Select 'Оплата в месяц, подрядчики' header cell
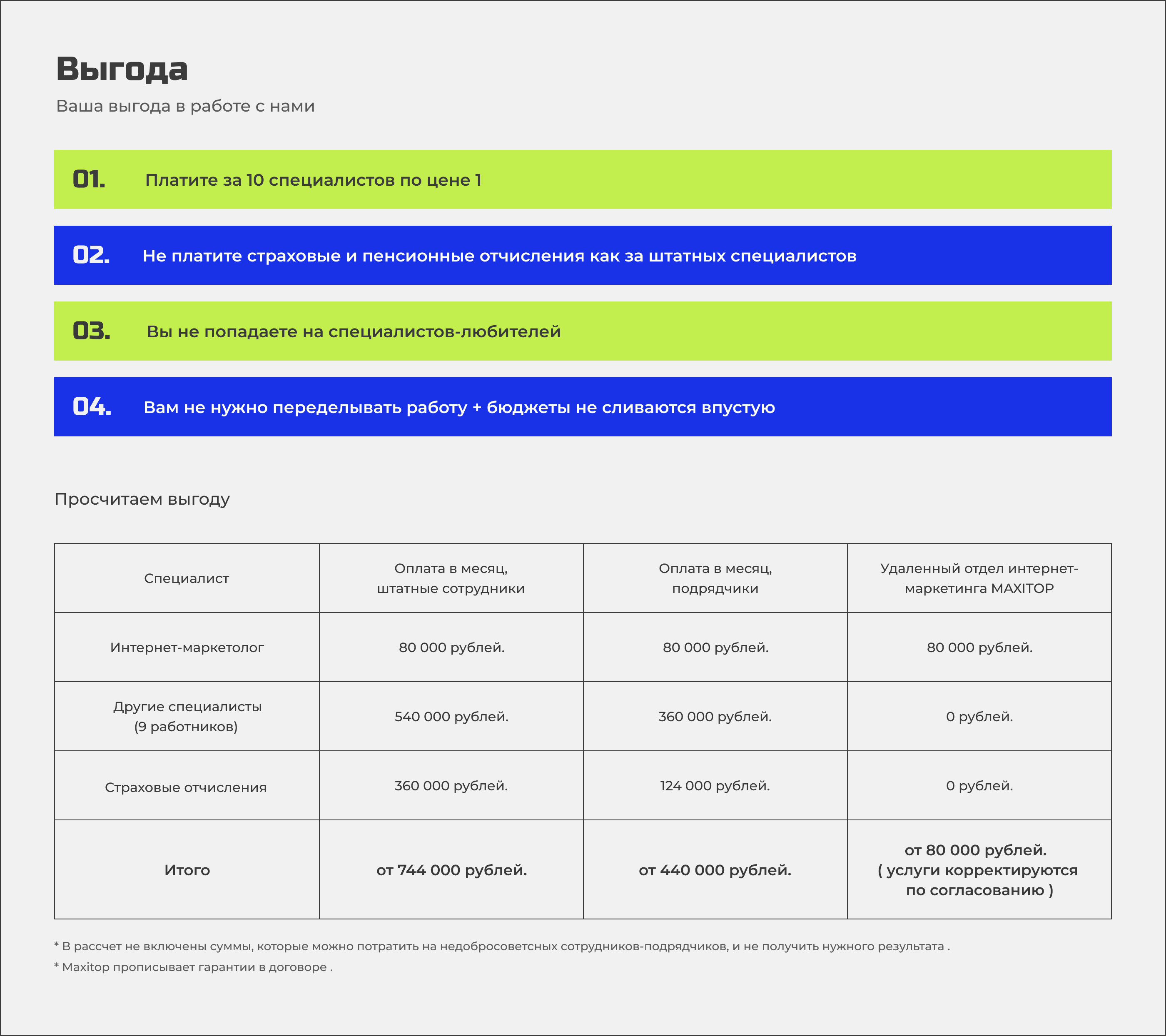 (715, 578)
